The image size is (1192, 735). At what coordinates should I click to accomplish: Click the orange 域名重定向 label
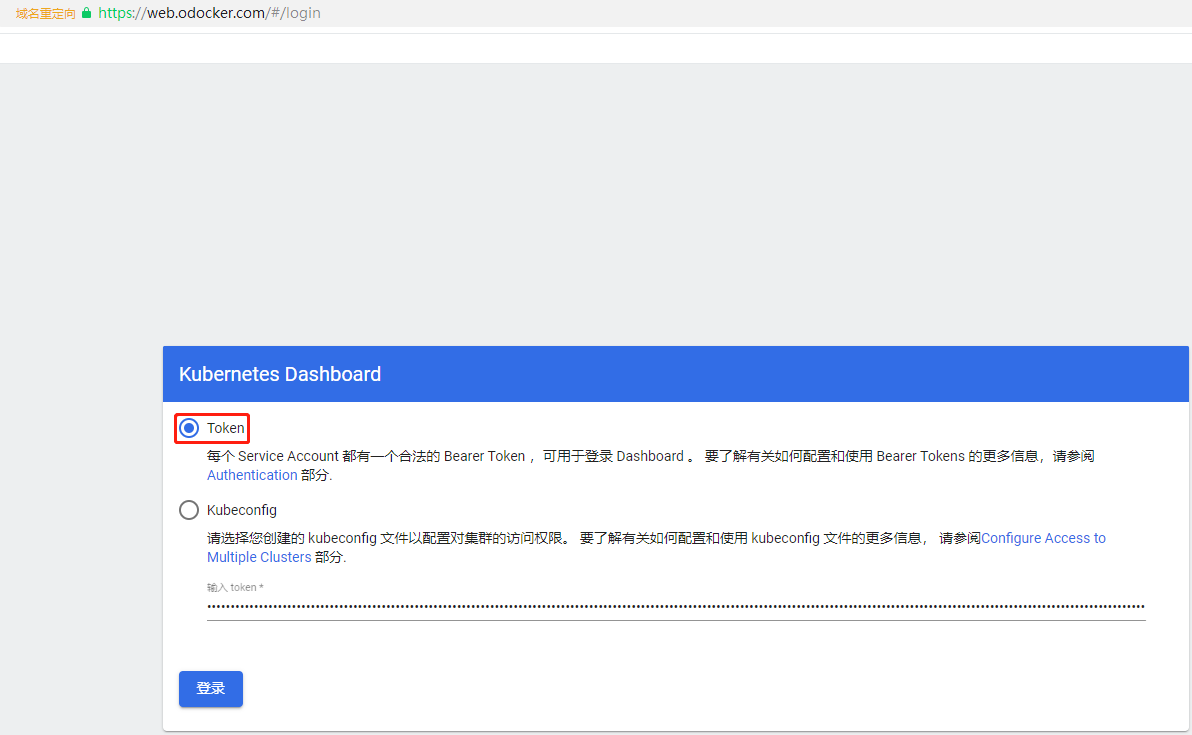[45, 14]
